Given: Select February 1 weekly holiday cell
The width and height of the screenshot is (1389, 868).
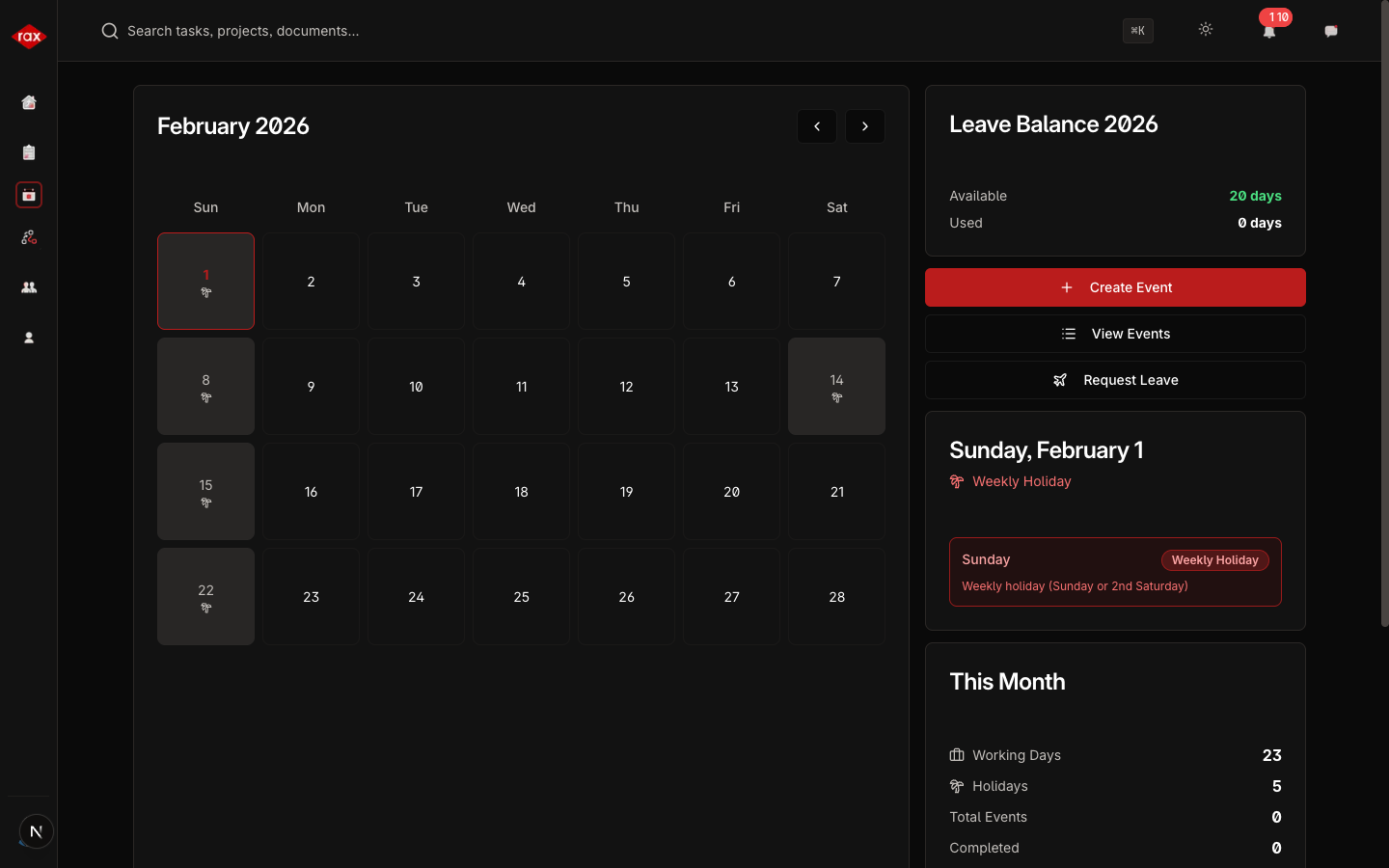Looking at the screenshot, I should [x=205, y=281].
